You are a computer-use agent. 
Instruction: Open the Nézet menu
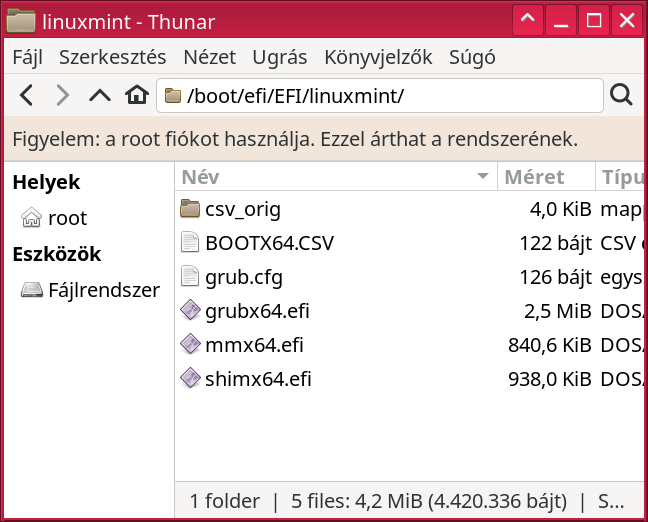pos(210,57)
